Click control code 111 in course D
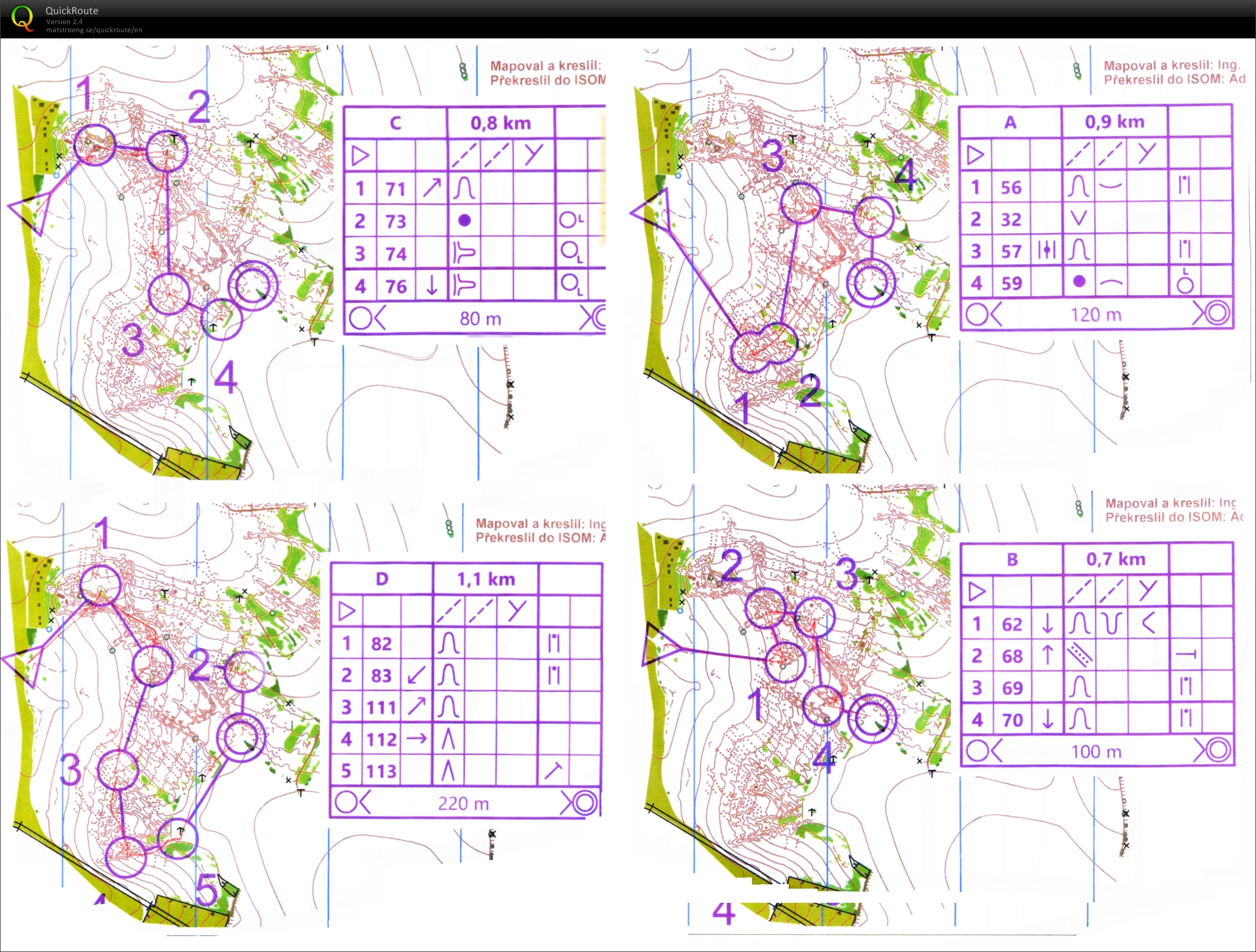This screenshot has width=1256, height=952. pyautogui.click(x=382, y=707)
